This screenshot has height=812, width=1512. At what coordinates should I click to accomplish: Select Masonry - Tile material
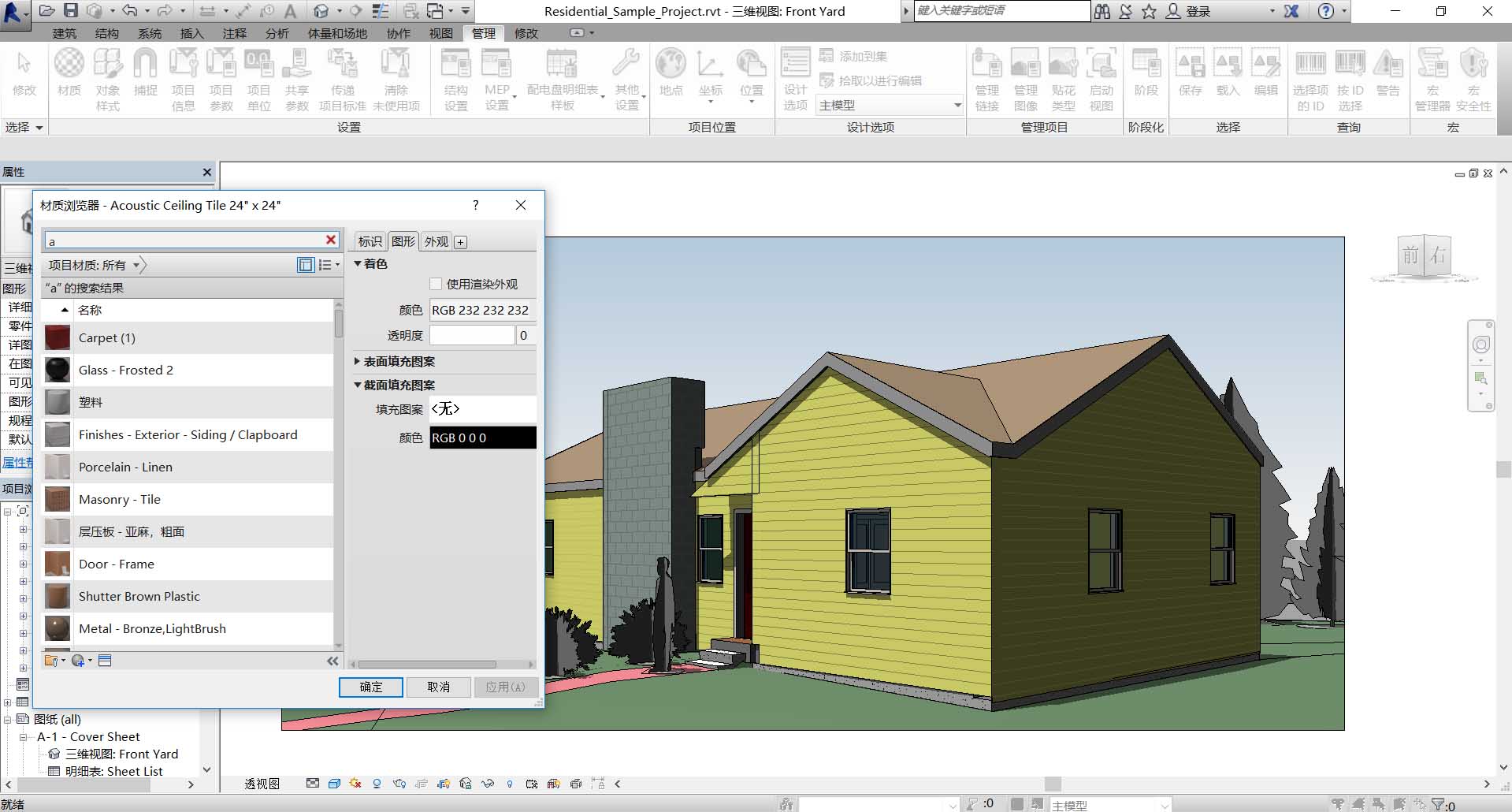120,499
